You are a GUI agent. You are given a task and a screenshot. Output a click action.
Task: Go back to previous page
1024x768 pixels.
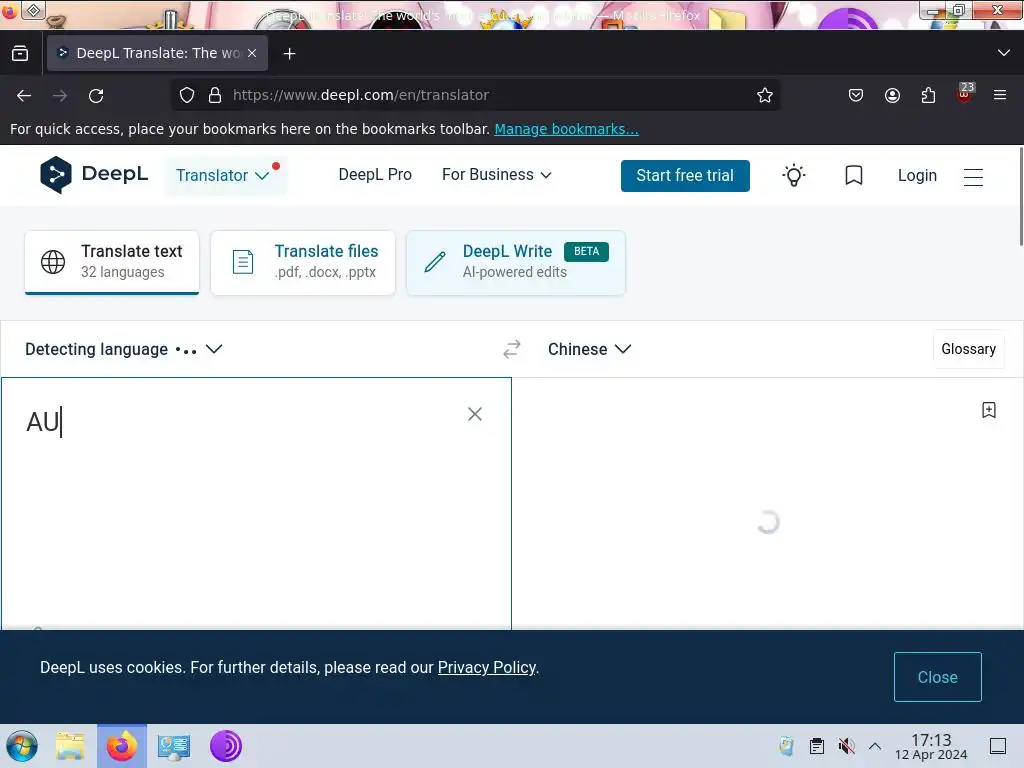24,95
